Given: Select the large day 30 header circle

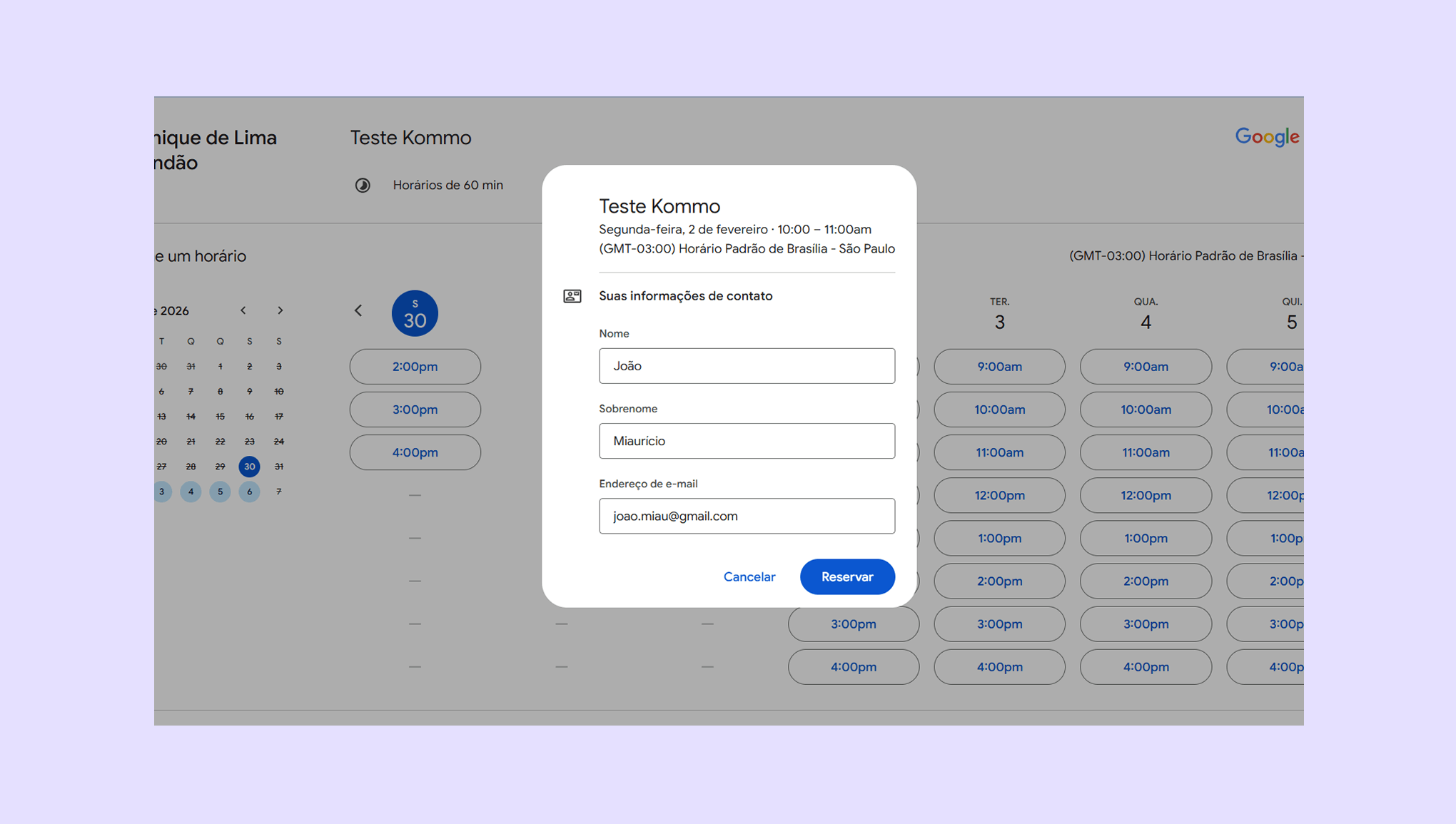Looking at the screenshot, I should (415, 313).
